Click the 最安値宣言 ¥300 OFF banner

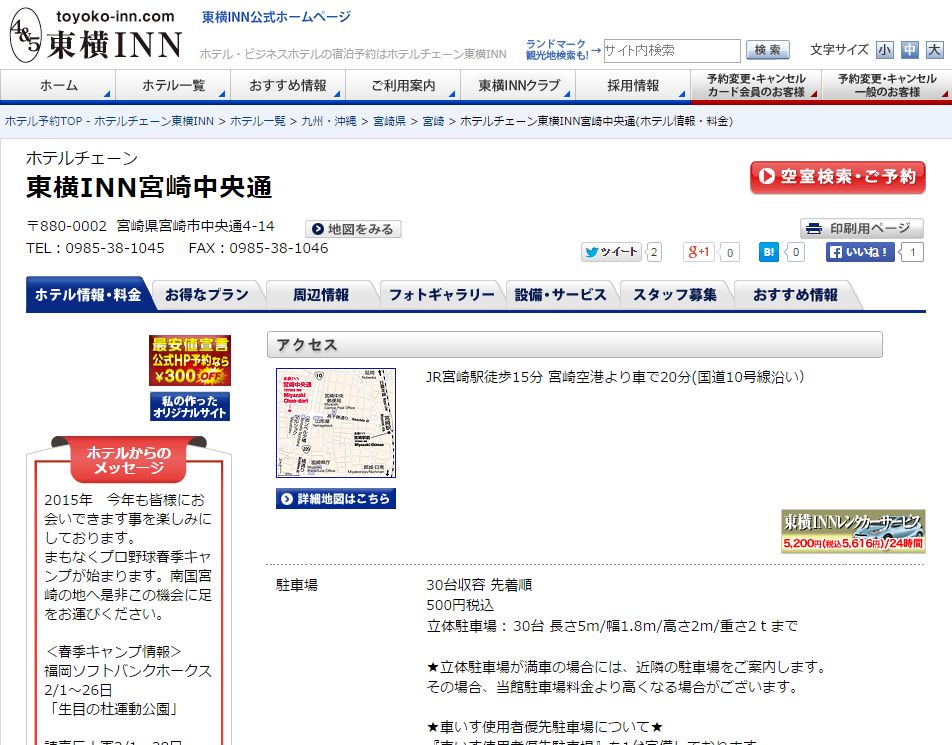[x=190, y=360]
